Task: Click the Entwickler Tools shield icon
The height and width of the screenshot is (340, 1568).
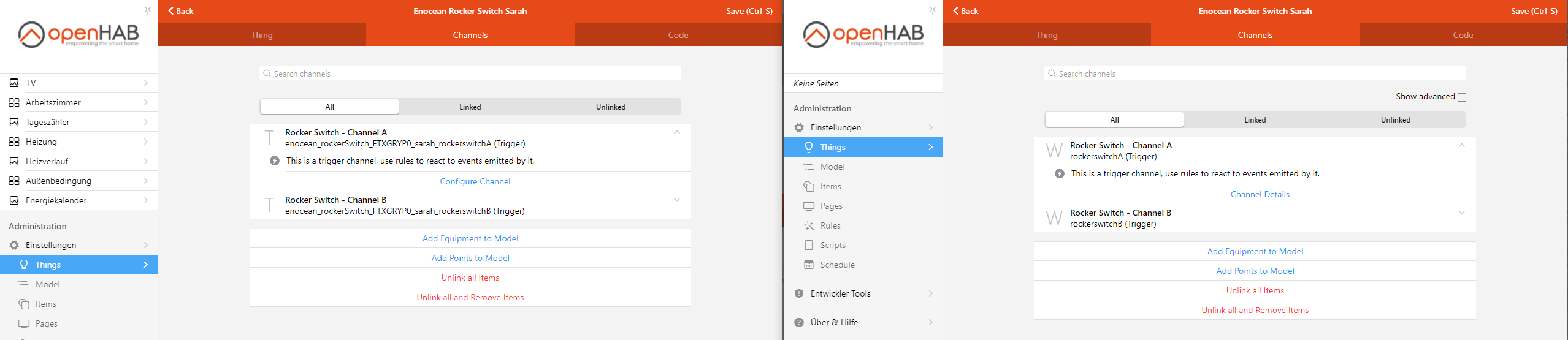Action: click(799, 293)
